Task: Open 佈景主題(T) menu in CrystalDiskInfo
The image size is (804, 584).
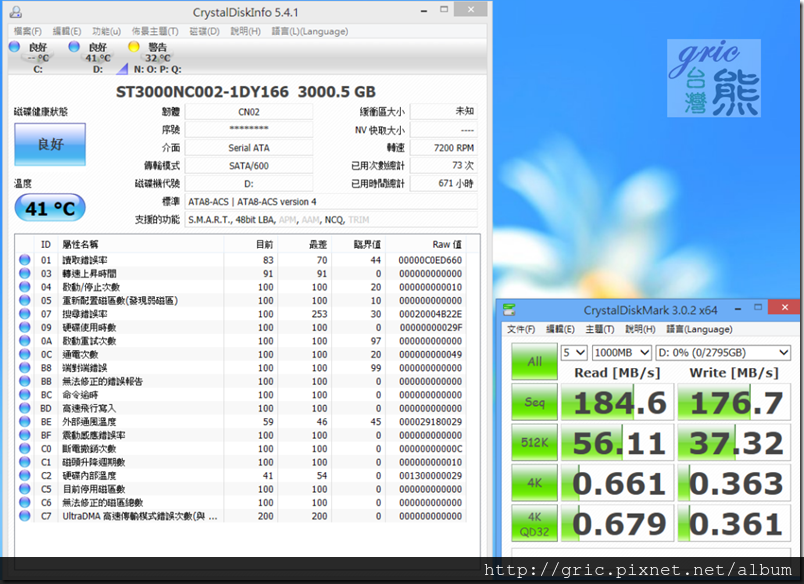Action: click(x=155, y=31)
